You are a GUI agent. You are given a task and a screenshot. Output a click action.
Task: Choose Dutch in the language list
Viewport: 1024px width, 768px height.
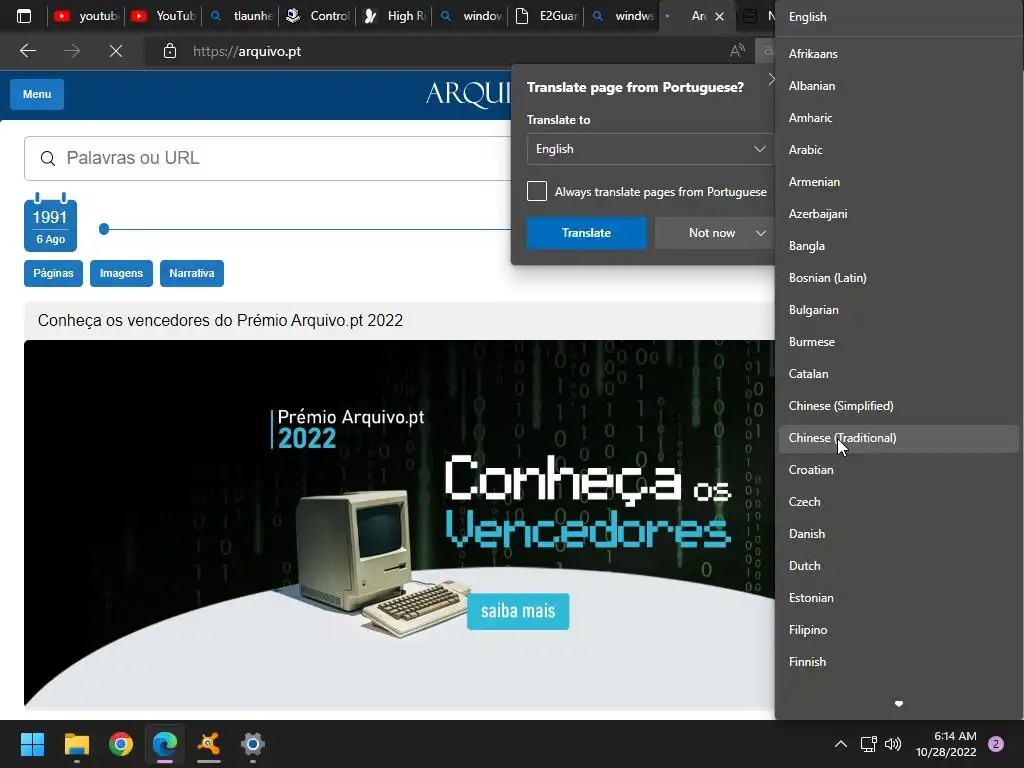899,566
